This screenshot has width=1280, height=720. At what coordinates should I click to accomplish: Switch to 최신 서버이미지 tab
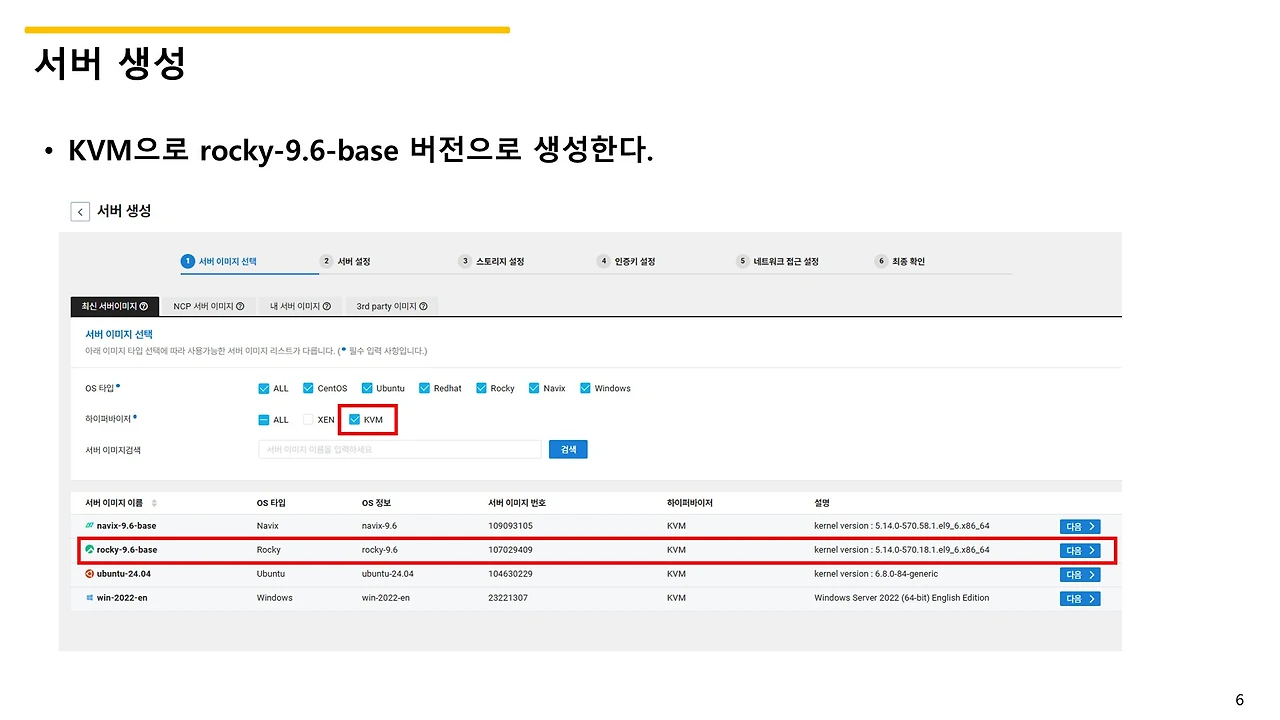tap(116, 306)
